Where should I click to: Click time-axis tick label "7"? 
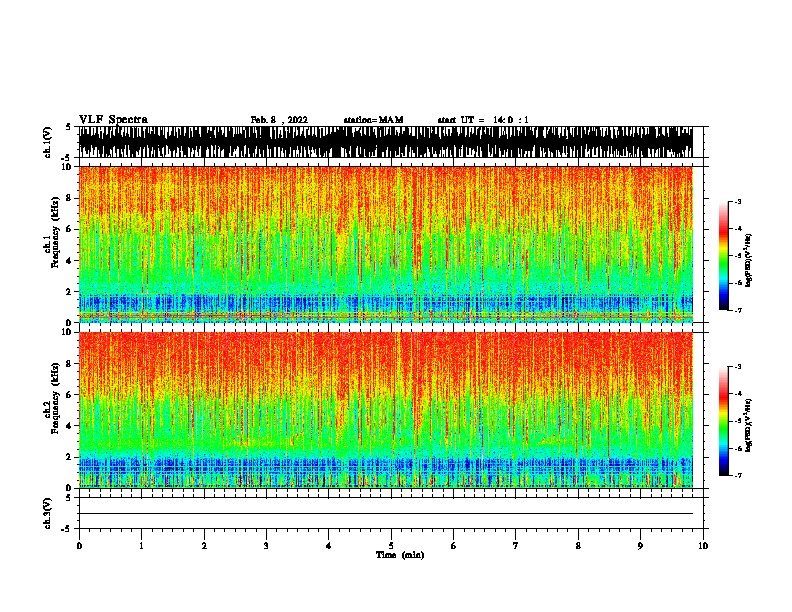[516, 545]
